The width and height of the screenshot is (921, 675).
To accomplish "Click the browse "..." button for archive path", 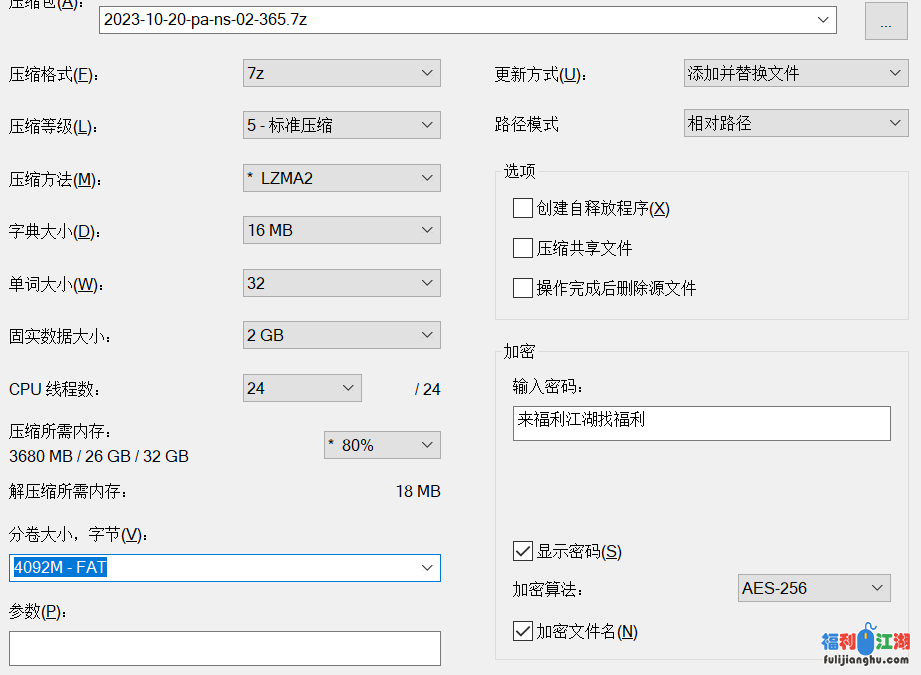I will pyautogui.click(x=885, y=21).
